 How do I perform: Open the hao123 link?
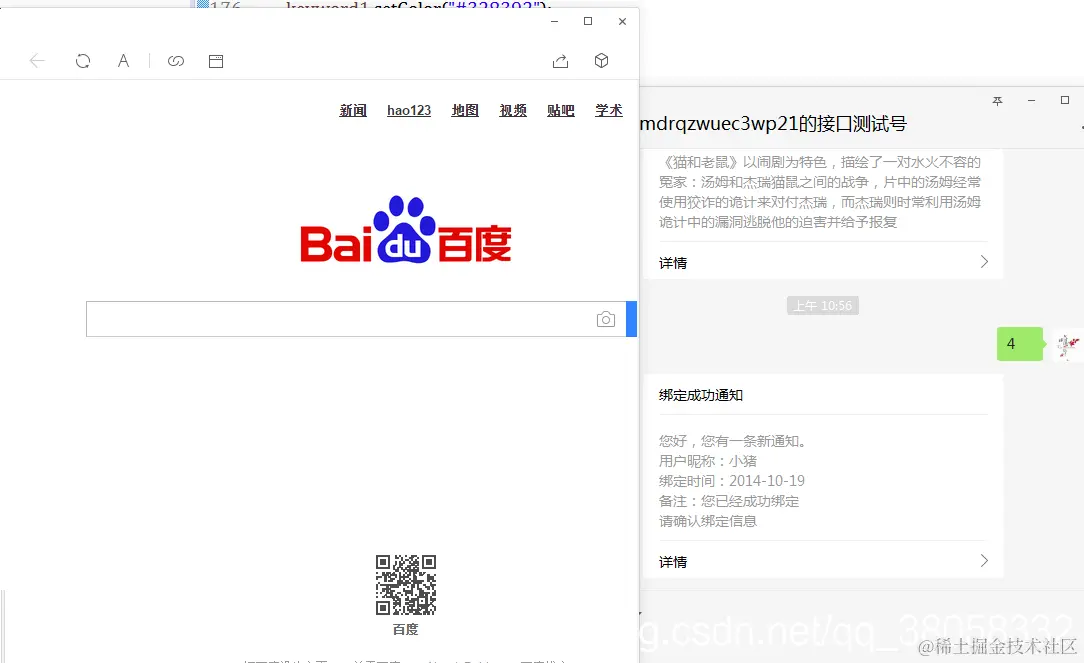(x=409, y=111)
